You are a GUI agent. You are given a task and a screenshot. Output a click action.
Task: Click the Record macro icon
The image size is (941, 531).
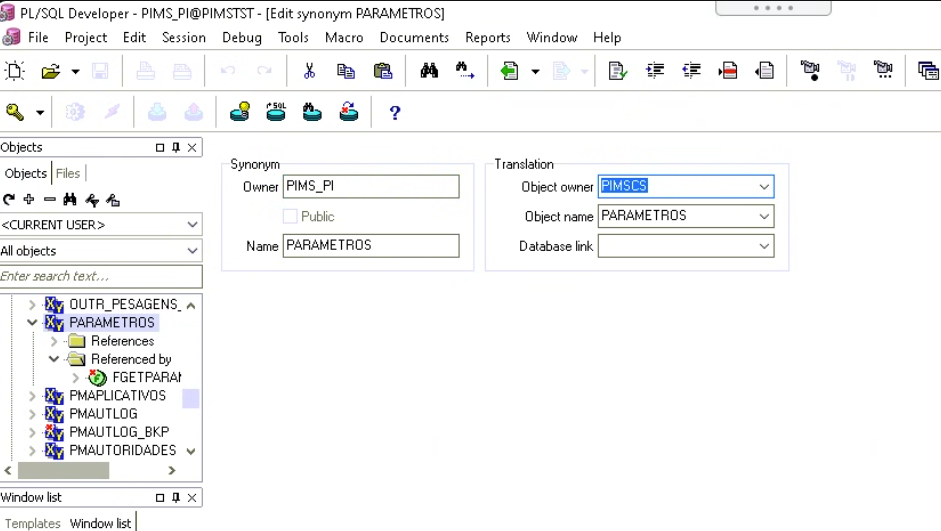810,71
